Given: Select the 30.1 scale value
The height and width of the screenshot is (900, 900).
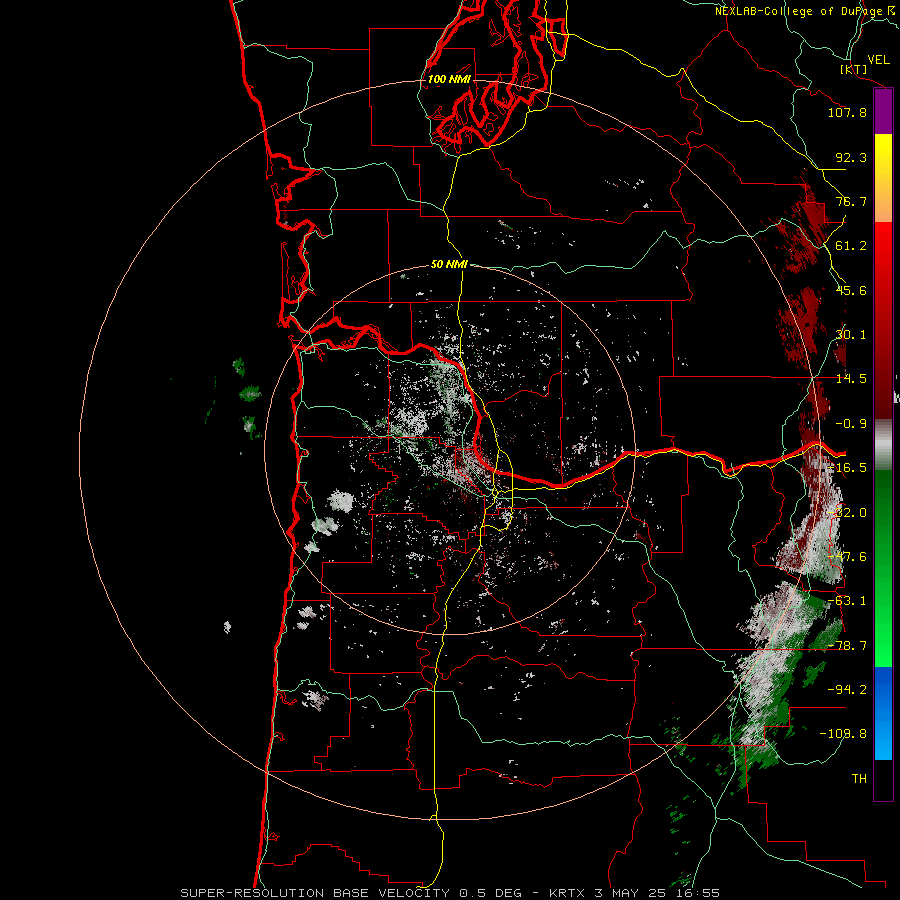Looking at the screenshot, I should click(851, 335).
